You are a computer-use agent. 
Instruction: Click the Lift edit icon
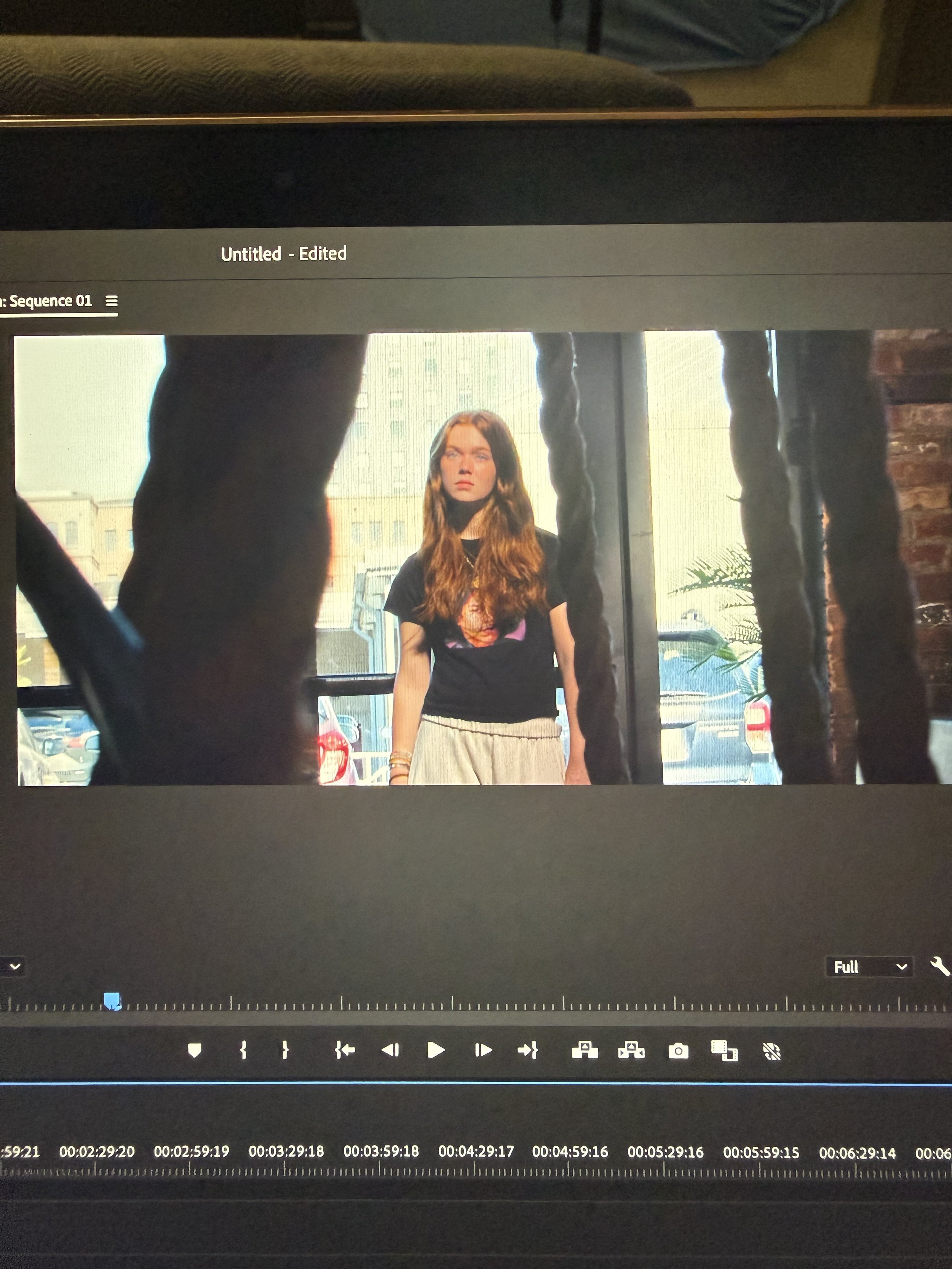point(585,1050)
